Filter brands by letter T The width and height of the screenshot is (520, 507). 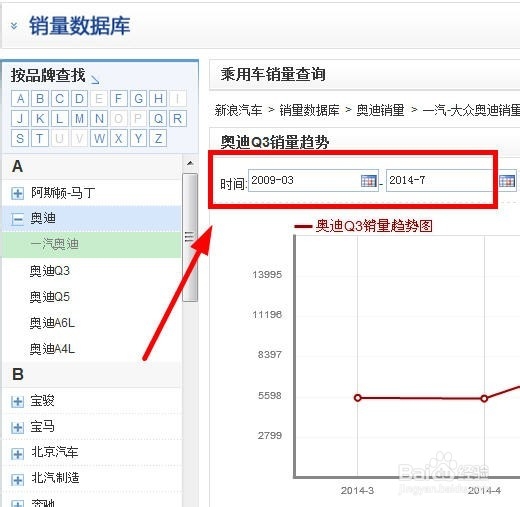point(40,138)
